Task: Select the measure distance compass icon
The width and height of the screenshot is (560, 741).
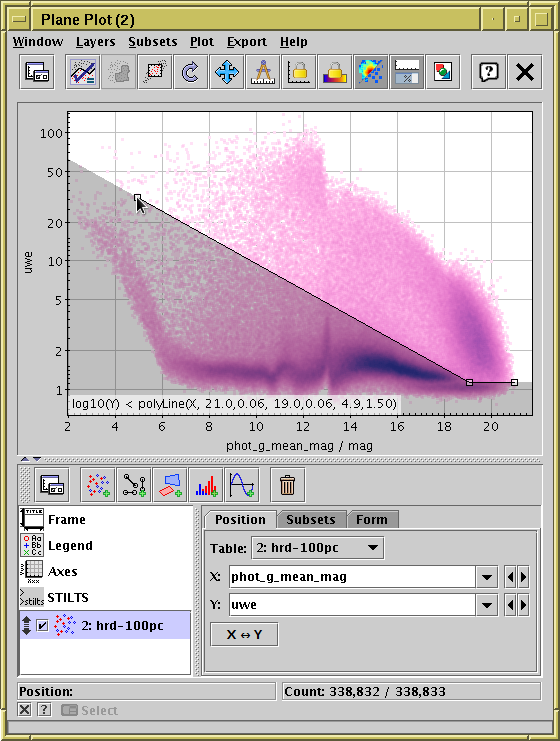Action: coord(263,72)
